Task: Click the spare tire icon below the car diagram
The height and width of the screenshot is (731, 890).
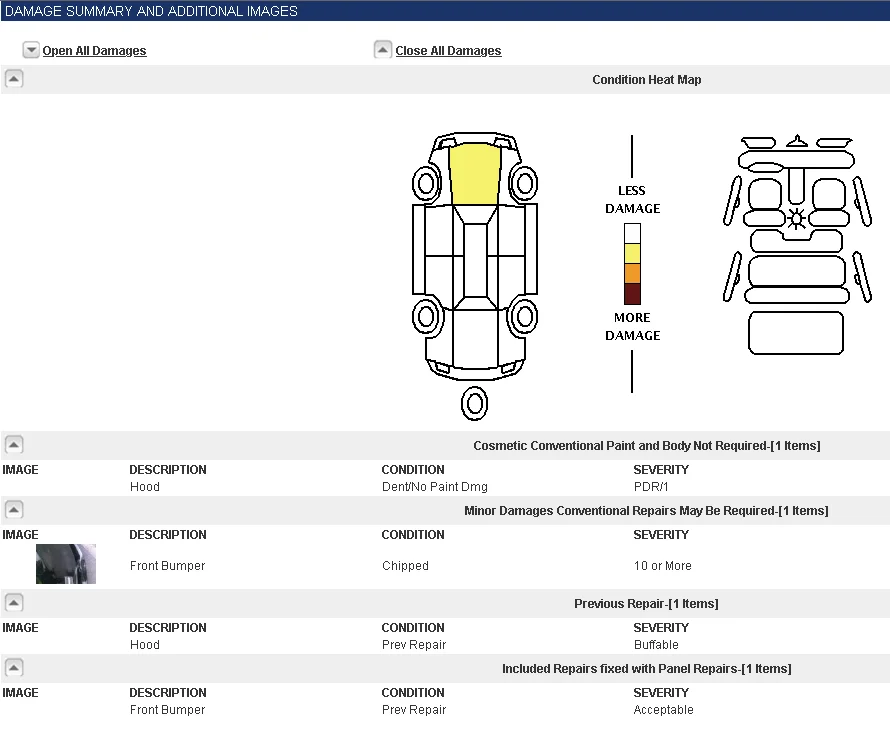Action: (475, 404)
